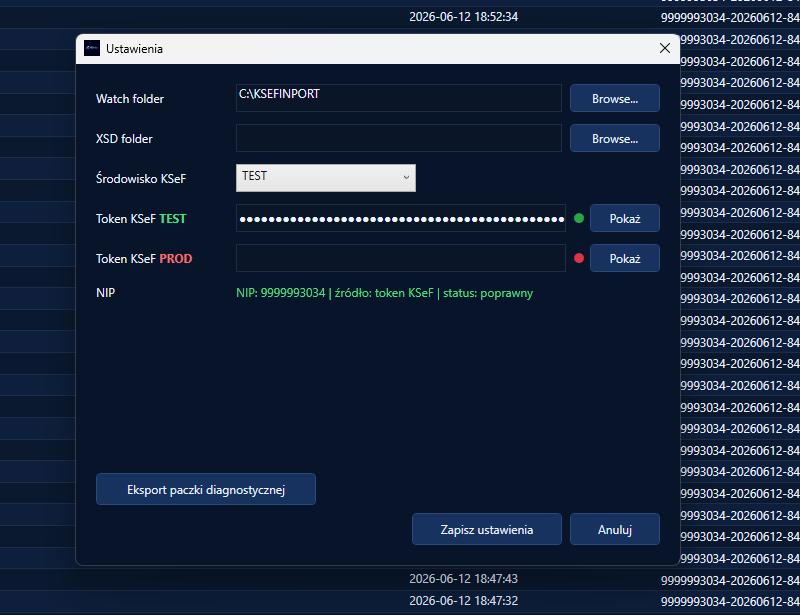Image resolution: width=800 pixels, height=615 pixels.
Task: Select background row timestamped 2026-06-12 18:47:32
Action: tap(400, 601)
